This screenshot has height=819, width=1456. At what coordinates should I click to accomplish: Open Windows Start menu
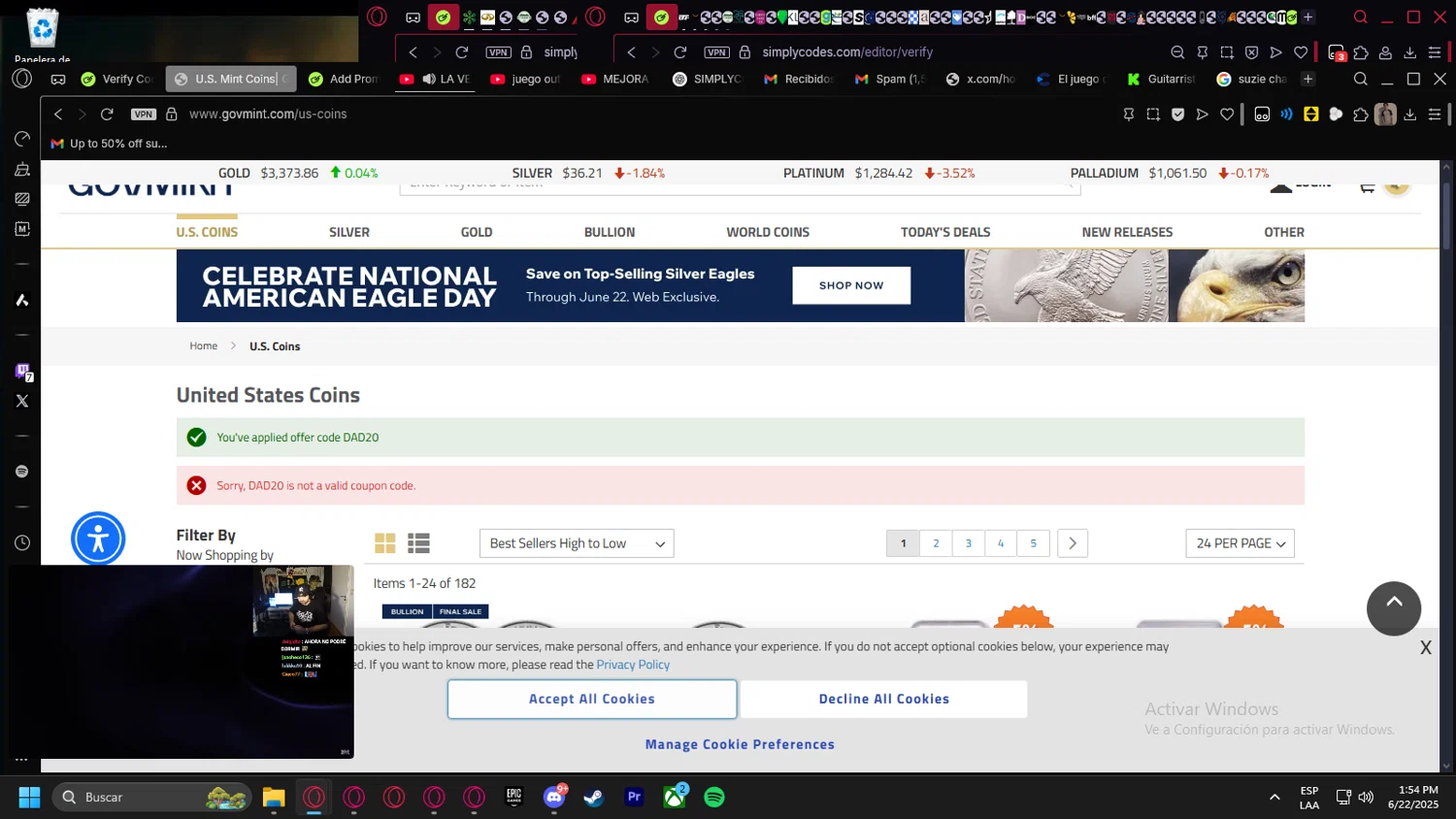pyautogui.click(x=29, y=798)
